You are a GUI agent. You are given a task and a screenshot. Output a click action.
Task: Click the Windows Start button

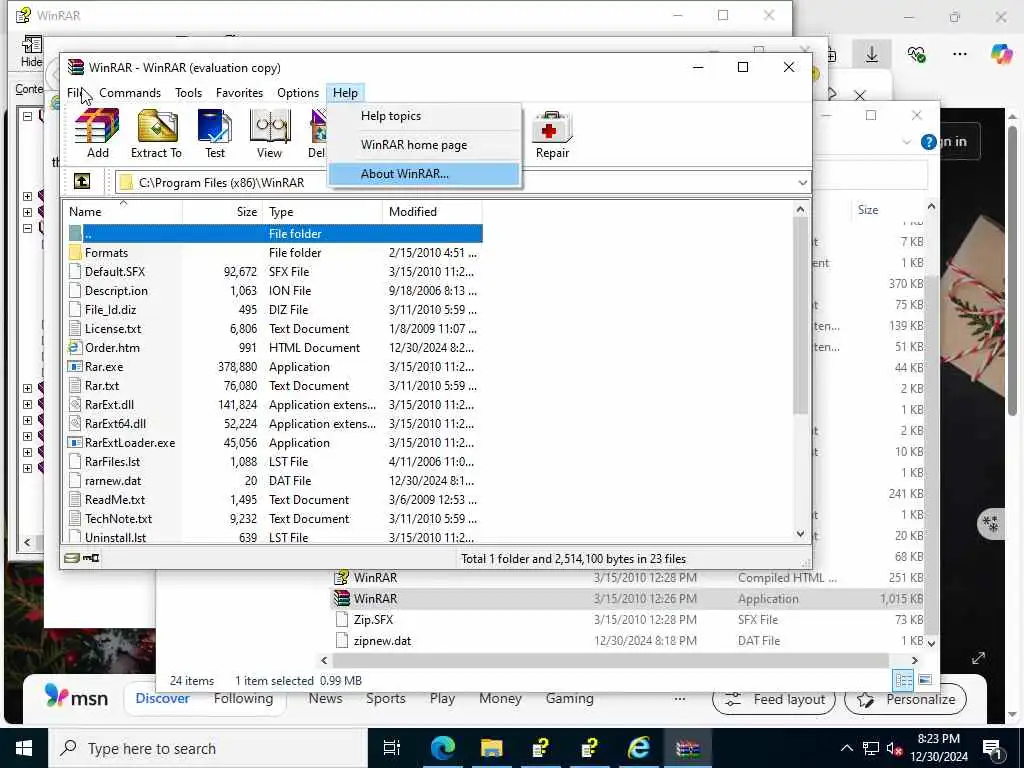24,748
